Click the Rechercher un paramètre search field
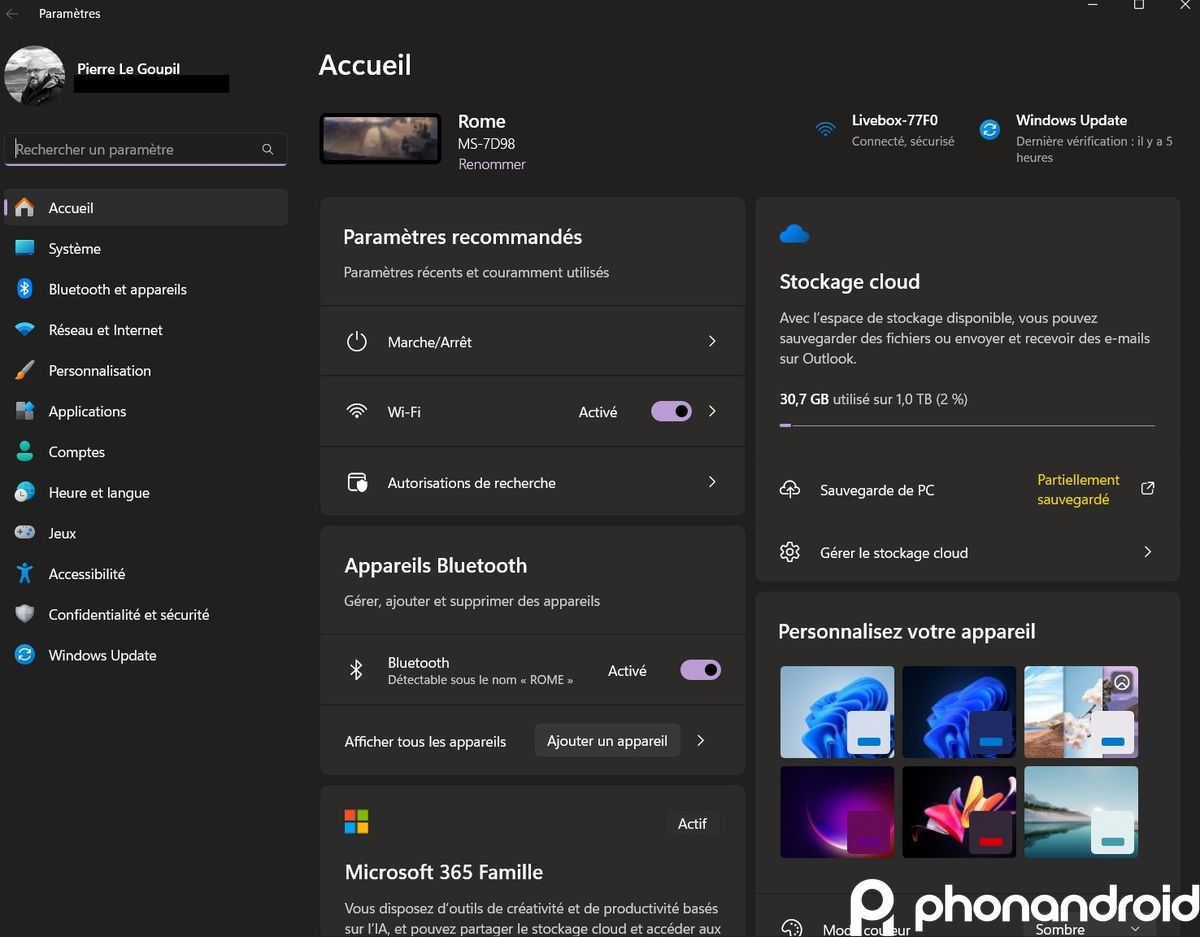The width and height of the screenshot is (1200, 937). pyautogui.click(x=146, y=149)
